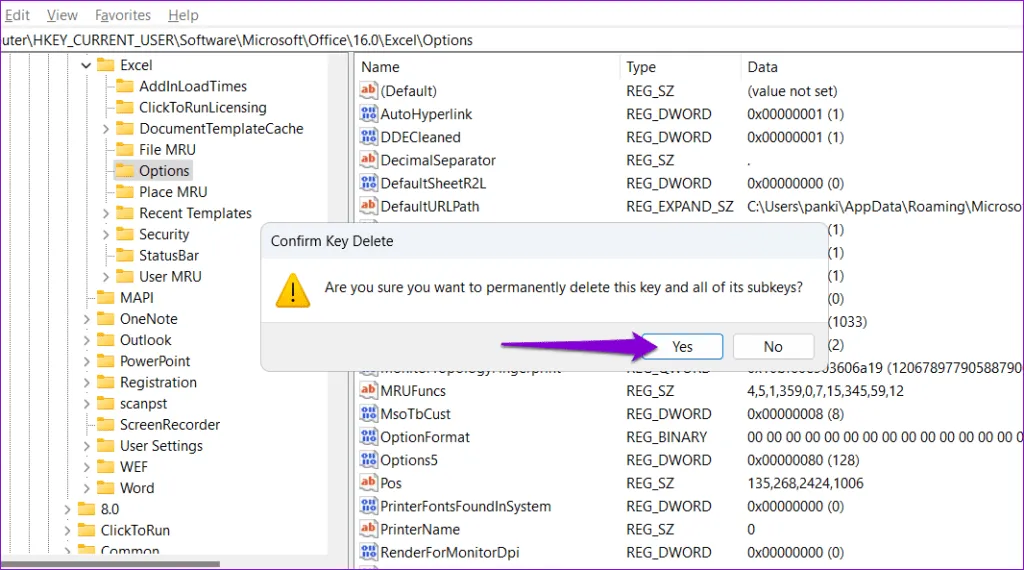Click the PrinterName value icon
This screenshot has width=1024, height=570.
tap(369, 529)
